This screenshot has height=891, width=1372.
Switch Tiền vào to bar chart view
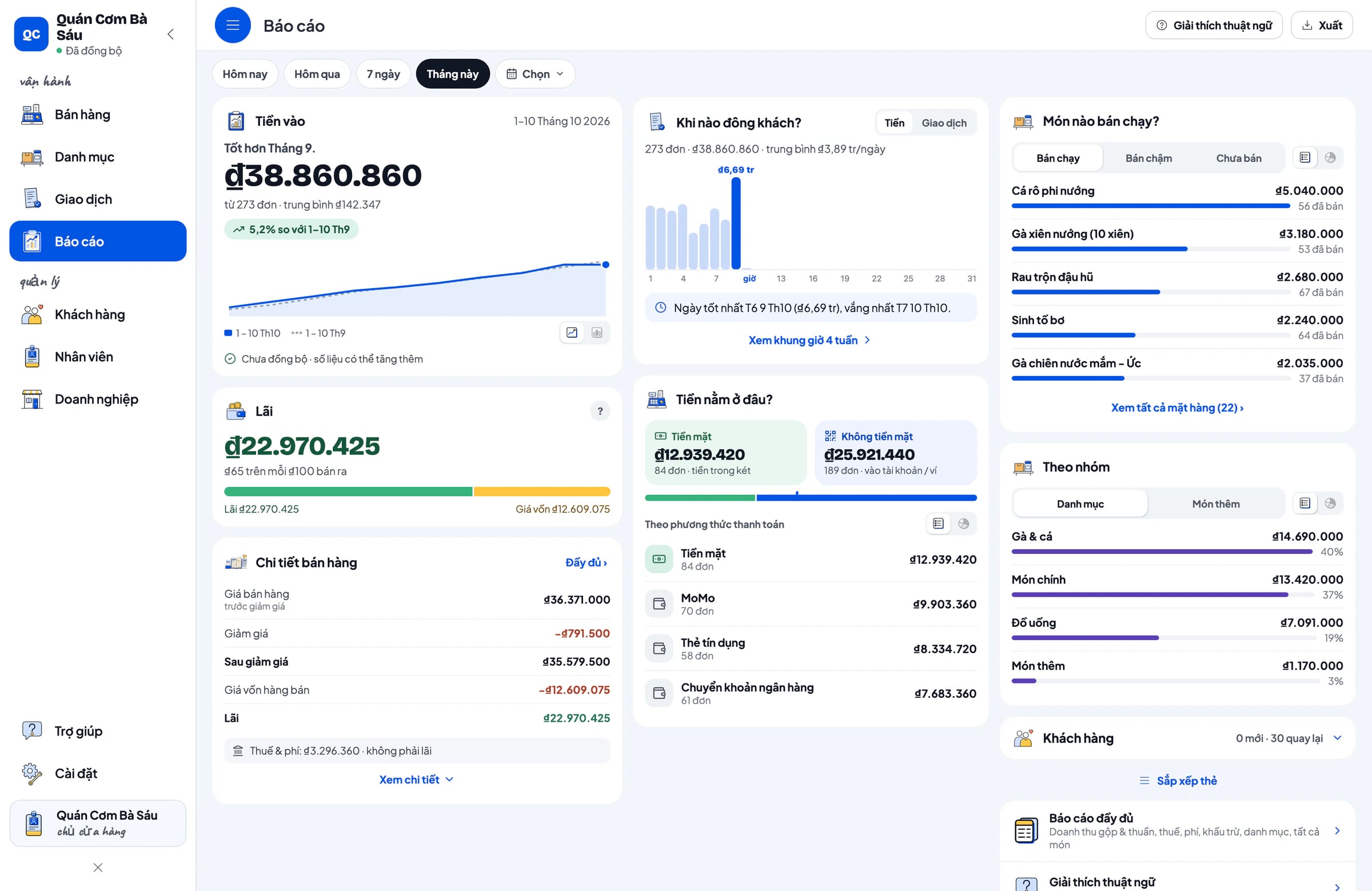pyautogui.click(x=597, y=333)
